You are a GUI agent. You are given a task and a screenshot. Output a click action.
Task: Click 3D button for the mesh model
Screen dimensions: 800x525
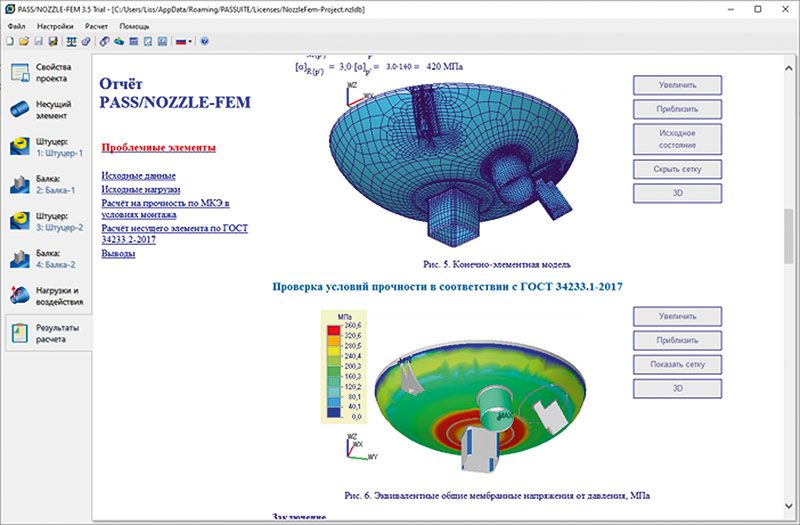678,193
